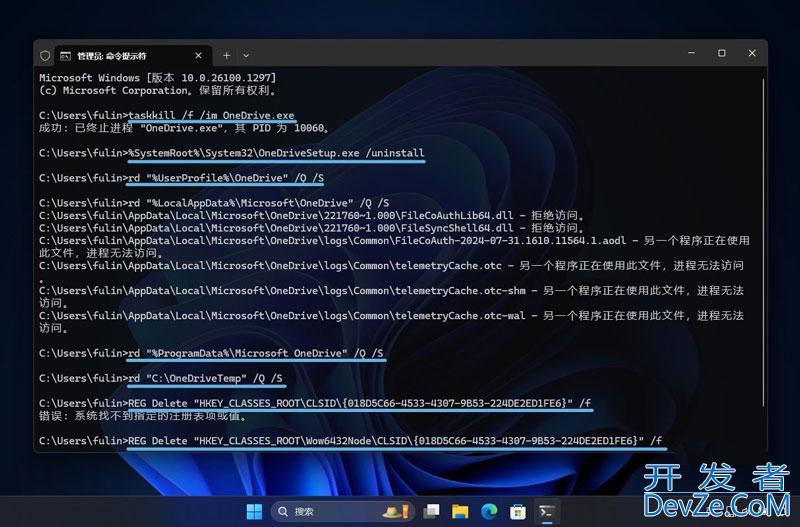Select the 管理员: 命令提示符 tab

click(132, 56)
